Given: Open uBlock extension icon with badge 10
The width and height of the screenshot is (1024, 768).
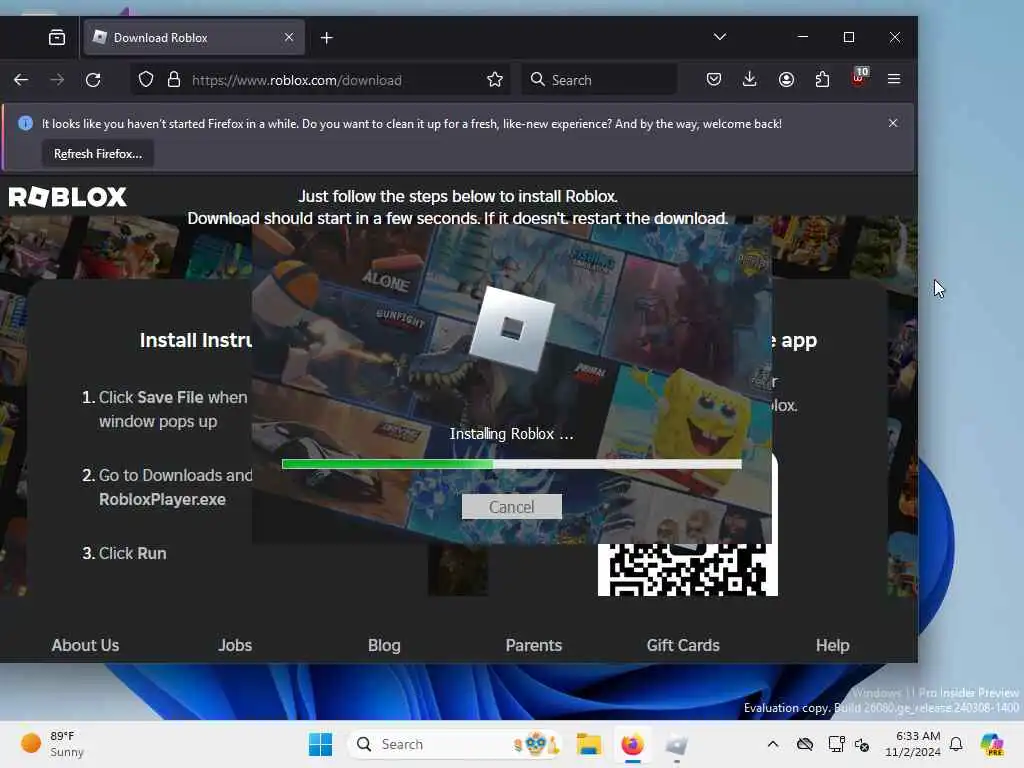Looking at the screenshot, I should tap(859, 78).
